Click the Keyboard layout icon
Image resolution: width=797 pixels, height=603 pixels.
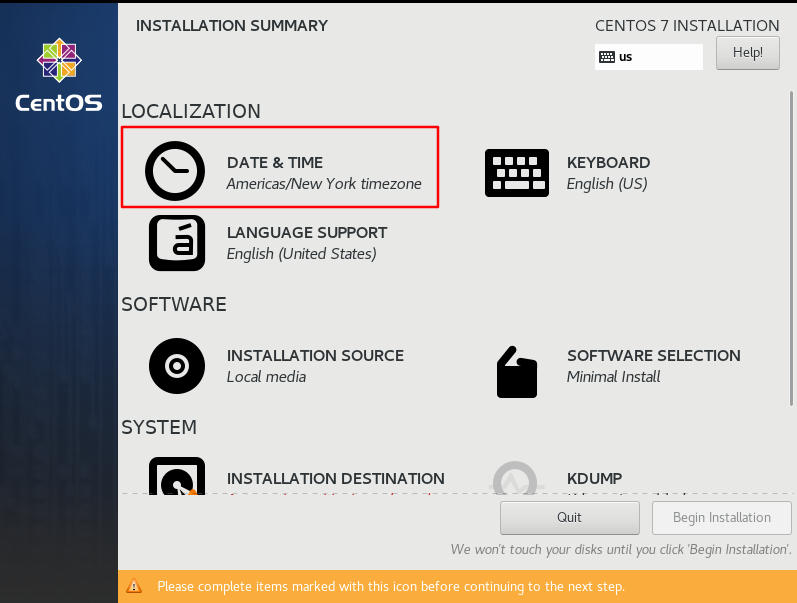pyautogui.click(x=516, y=173)
